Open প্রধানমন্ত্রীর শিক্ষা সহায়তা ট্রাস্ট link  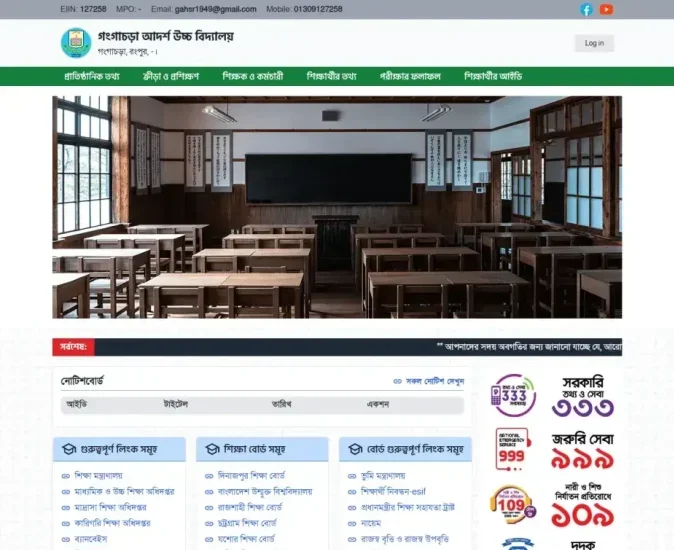coord(407,507)
